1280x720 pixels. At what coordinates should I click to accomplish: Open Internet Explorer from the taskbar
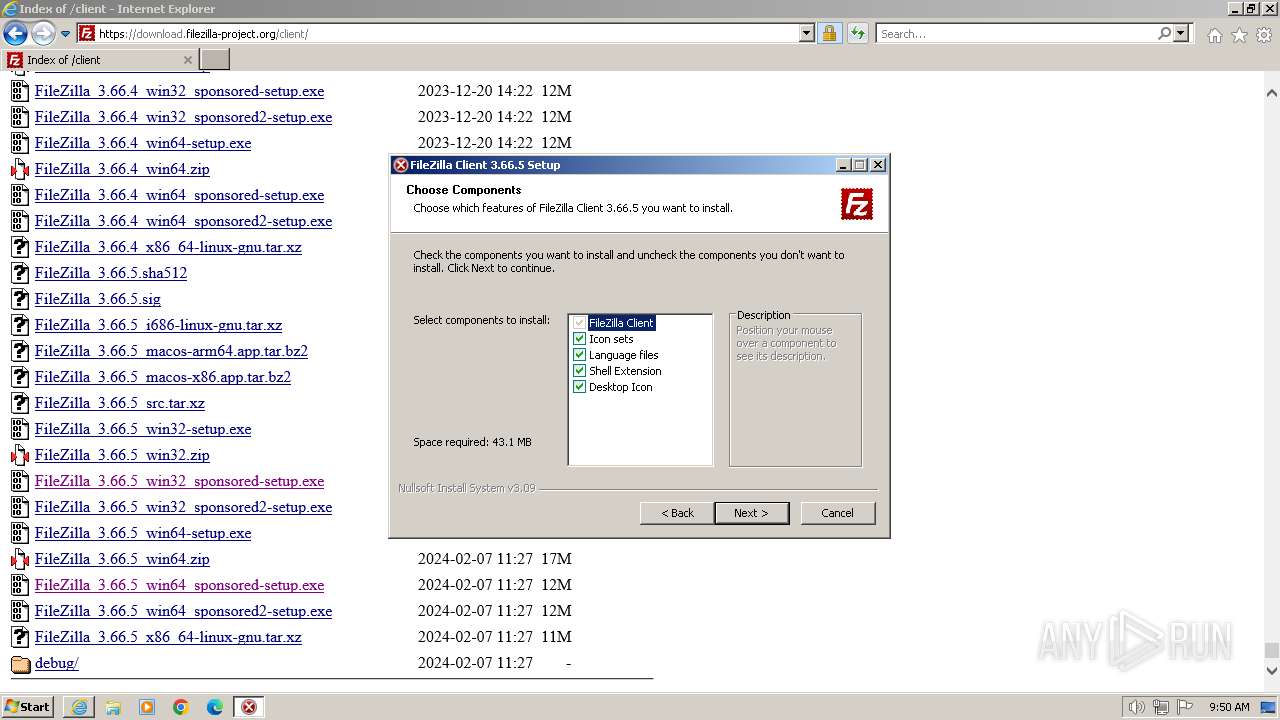coord(79,707)
